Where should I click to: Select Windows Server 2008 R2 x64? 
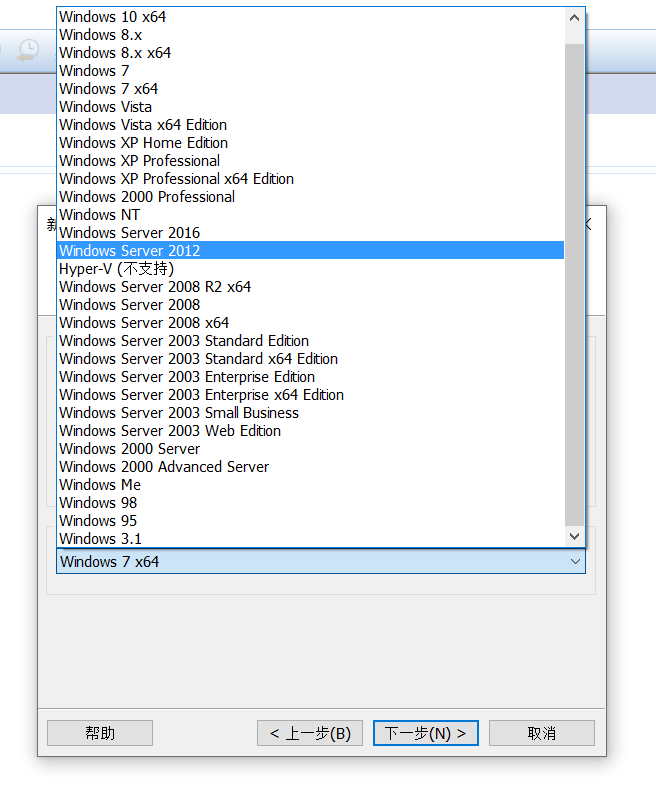tap(310, 287)
